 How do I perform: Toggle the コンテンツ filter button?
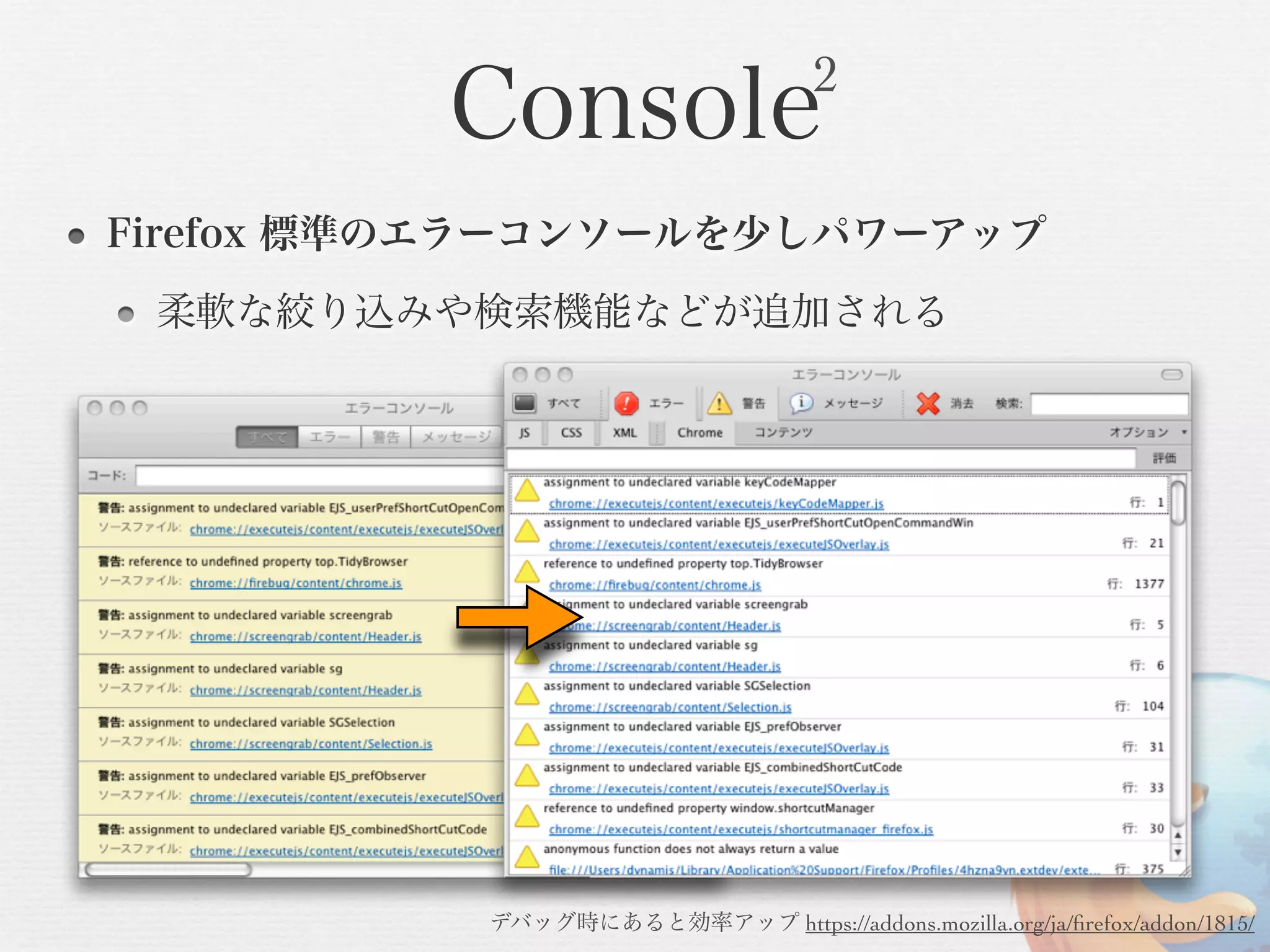[x=783, y=433]
